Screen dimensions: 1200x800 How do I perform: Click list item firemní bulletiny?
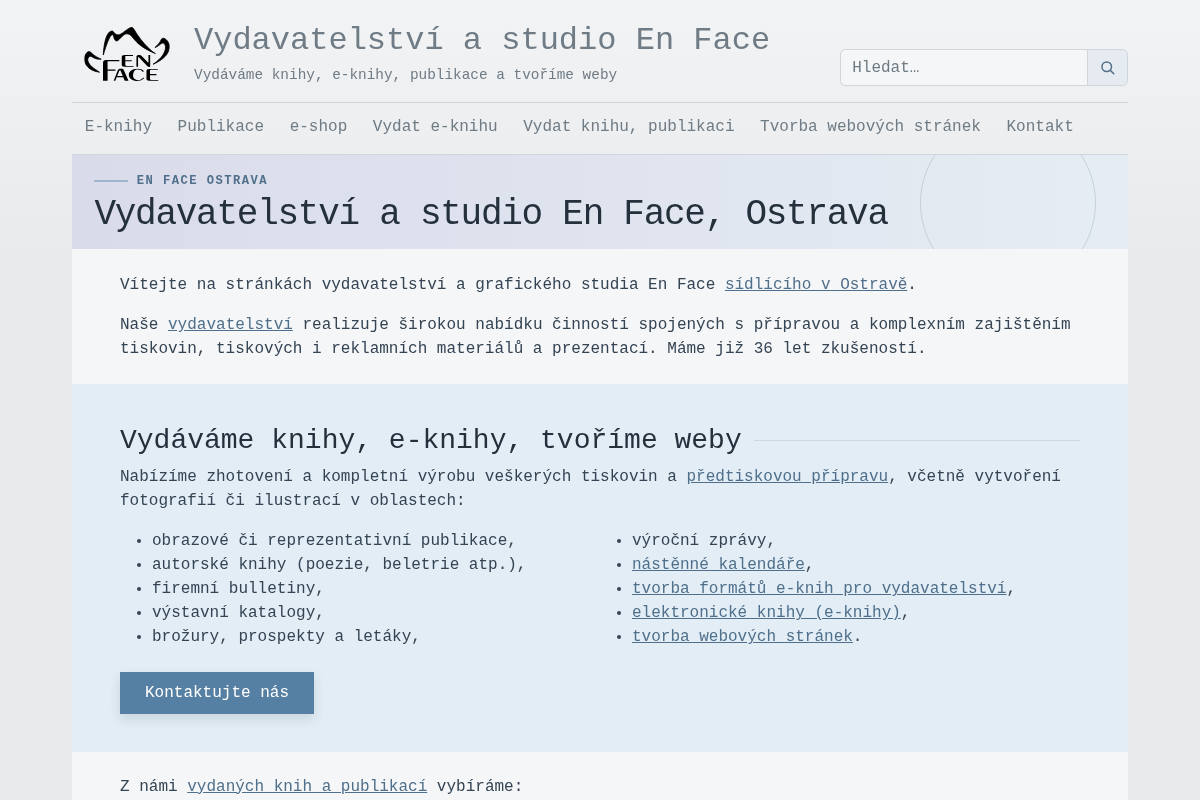(238, 589)
